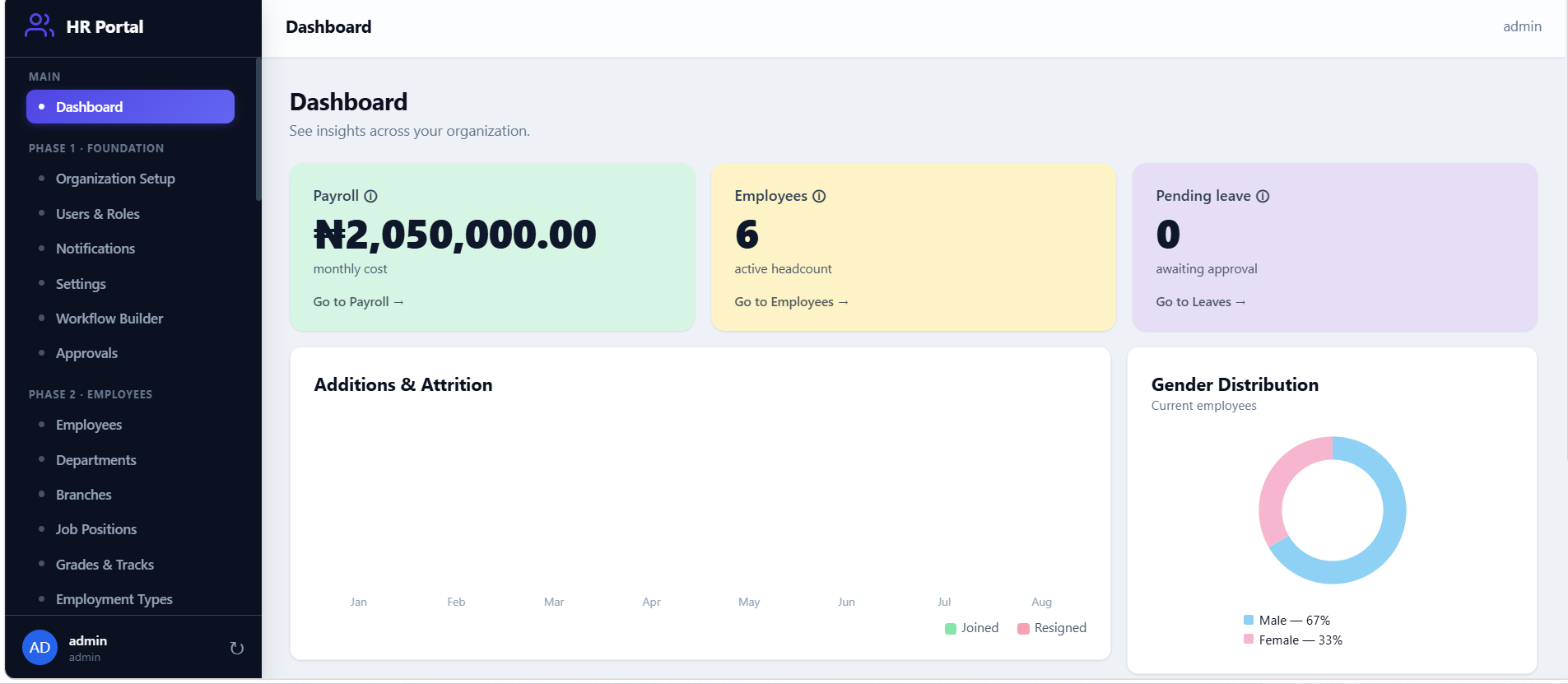This screenshot has width=1568, height=684.
Task: Click the Employees card info icon
Action: (x=819, y=196)
